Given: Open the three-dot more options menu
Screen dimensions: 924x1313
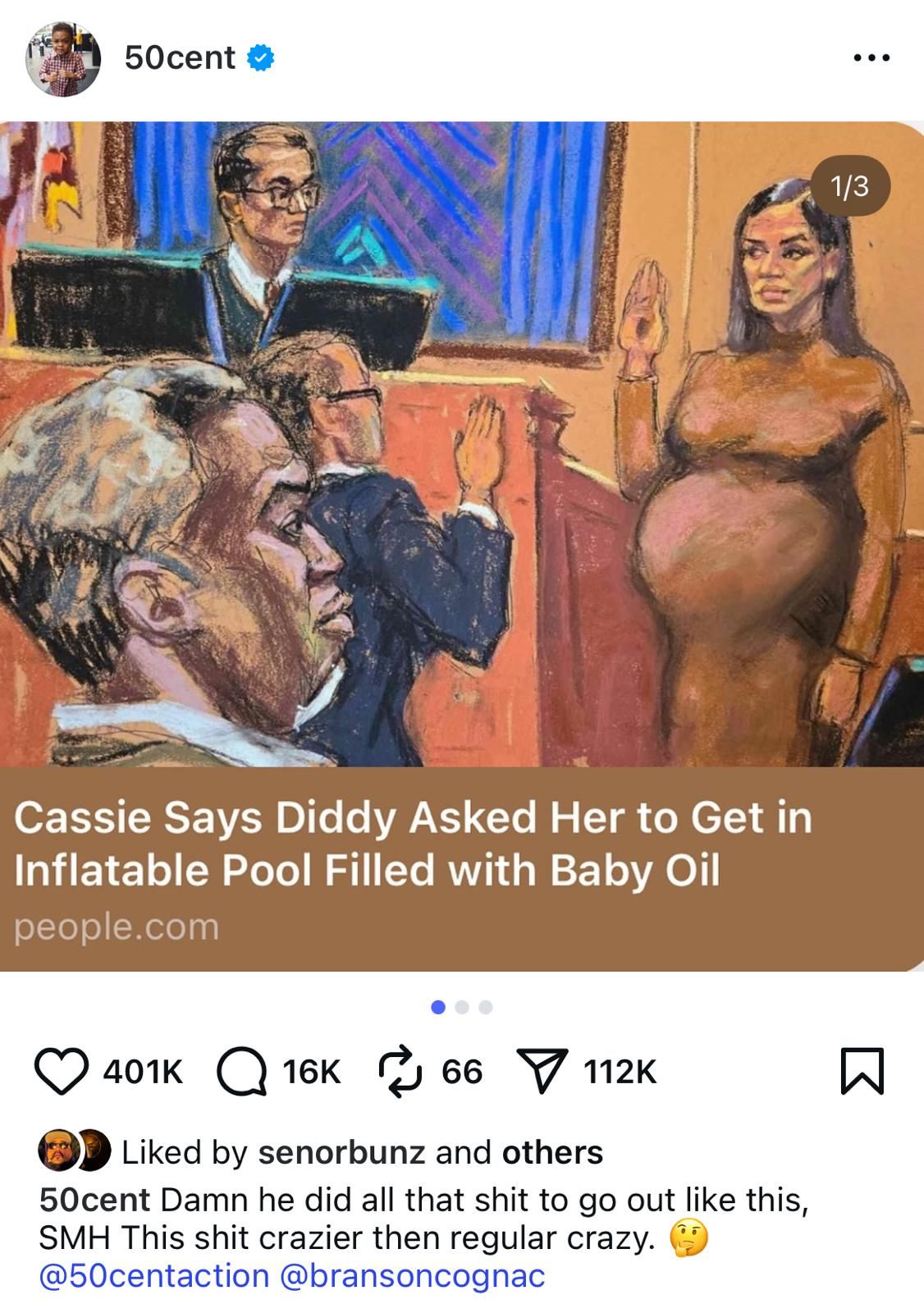Looking at the screenshot, I should [870, 58].
